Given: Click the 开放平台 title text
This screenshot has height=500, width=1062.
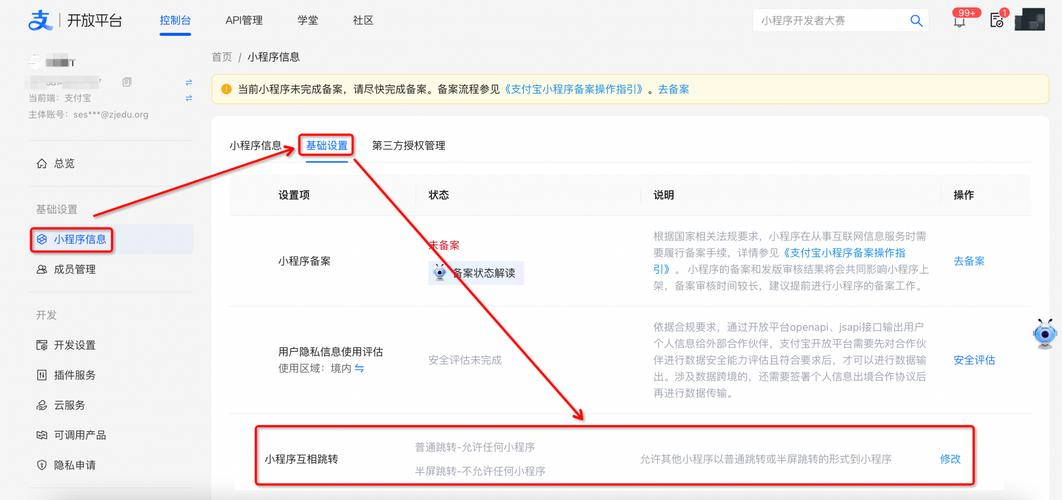Looking at the screenshot, I should [95, 20].
